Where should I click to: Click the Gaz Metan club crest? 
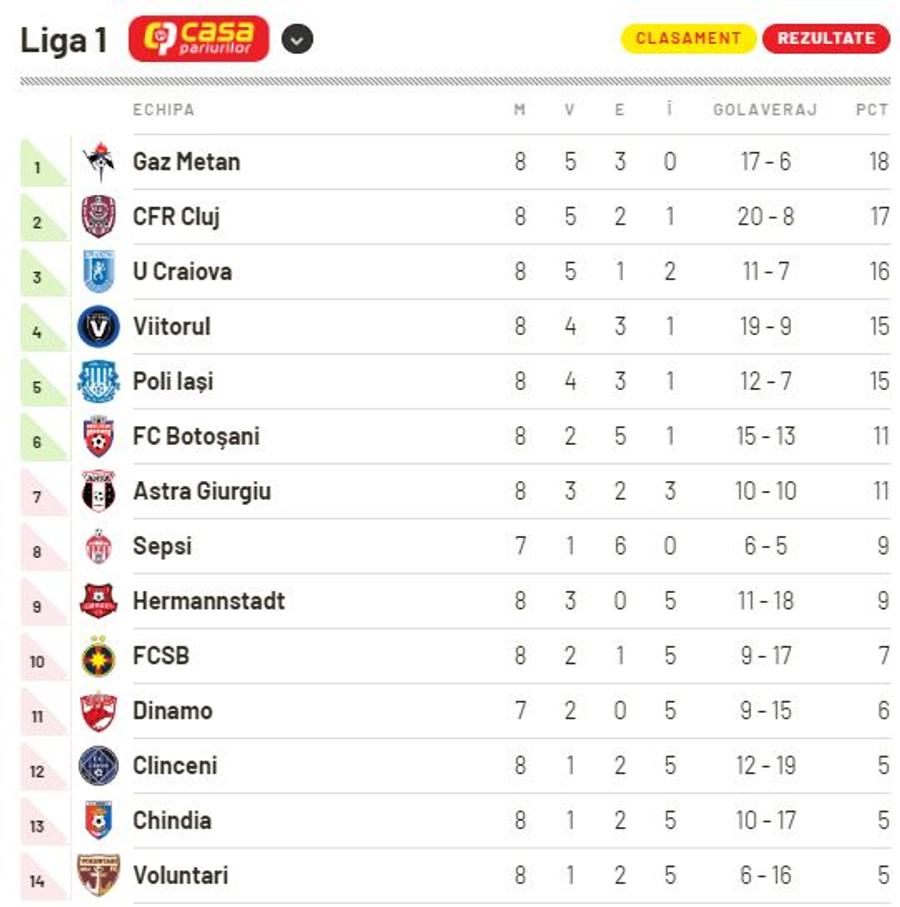[x=99, y=161]
